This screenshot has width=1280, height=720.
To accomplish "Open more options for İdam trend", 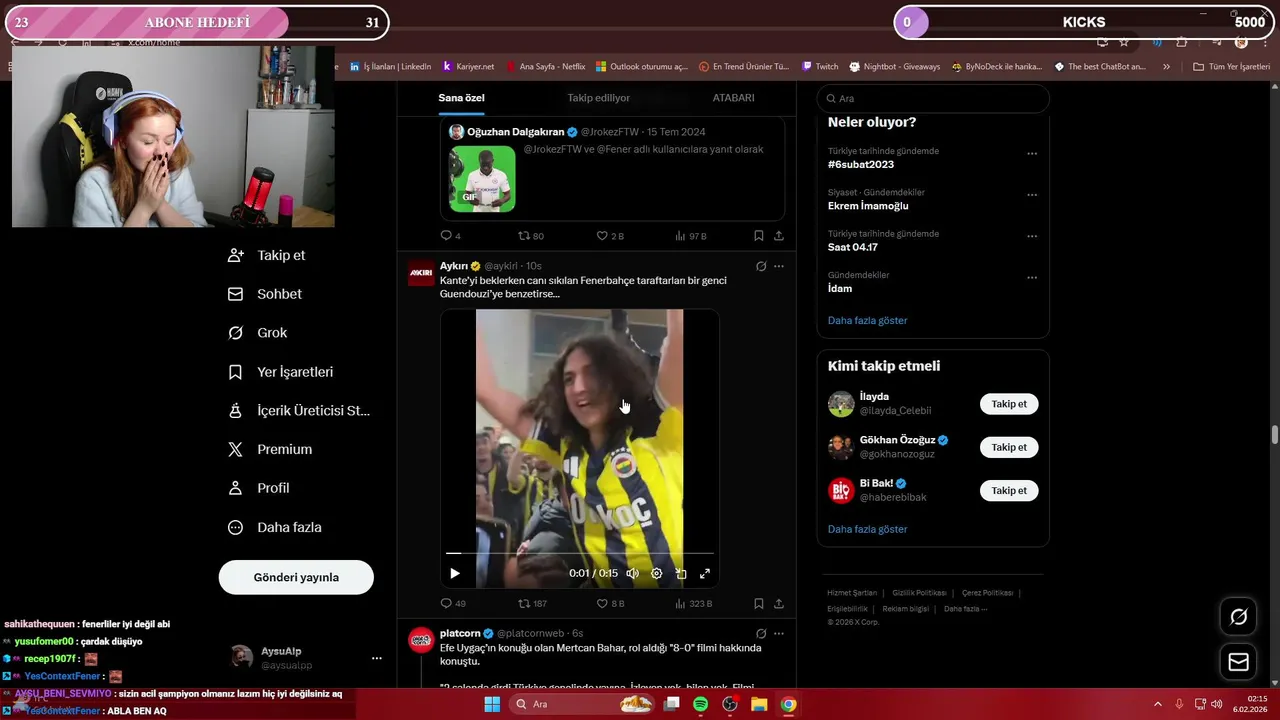I will coord(1032,278).
